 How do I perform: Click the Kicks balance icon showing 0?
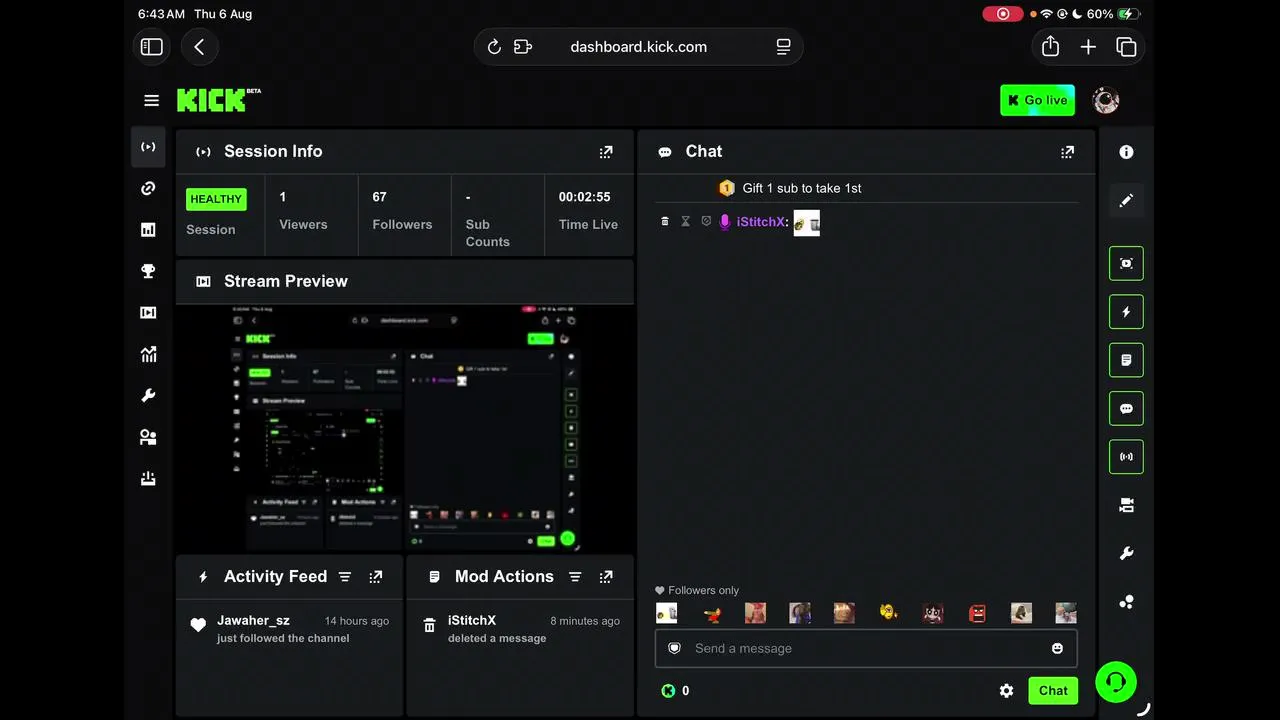(x=668, y=691)
